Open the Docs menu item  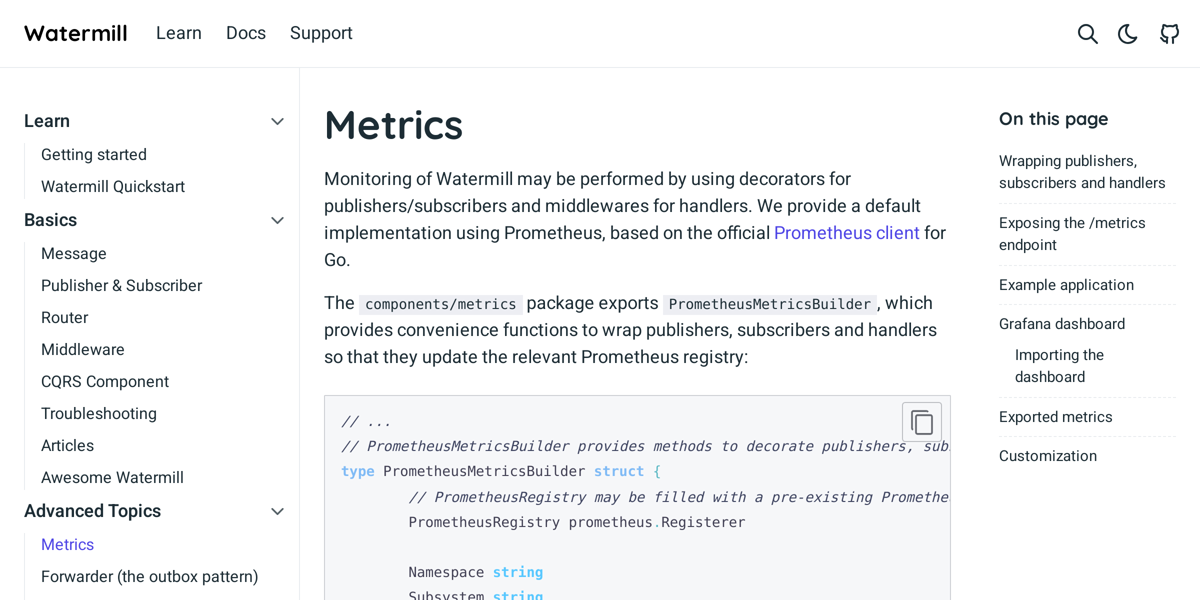click(246, 33)
